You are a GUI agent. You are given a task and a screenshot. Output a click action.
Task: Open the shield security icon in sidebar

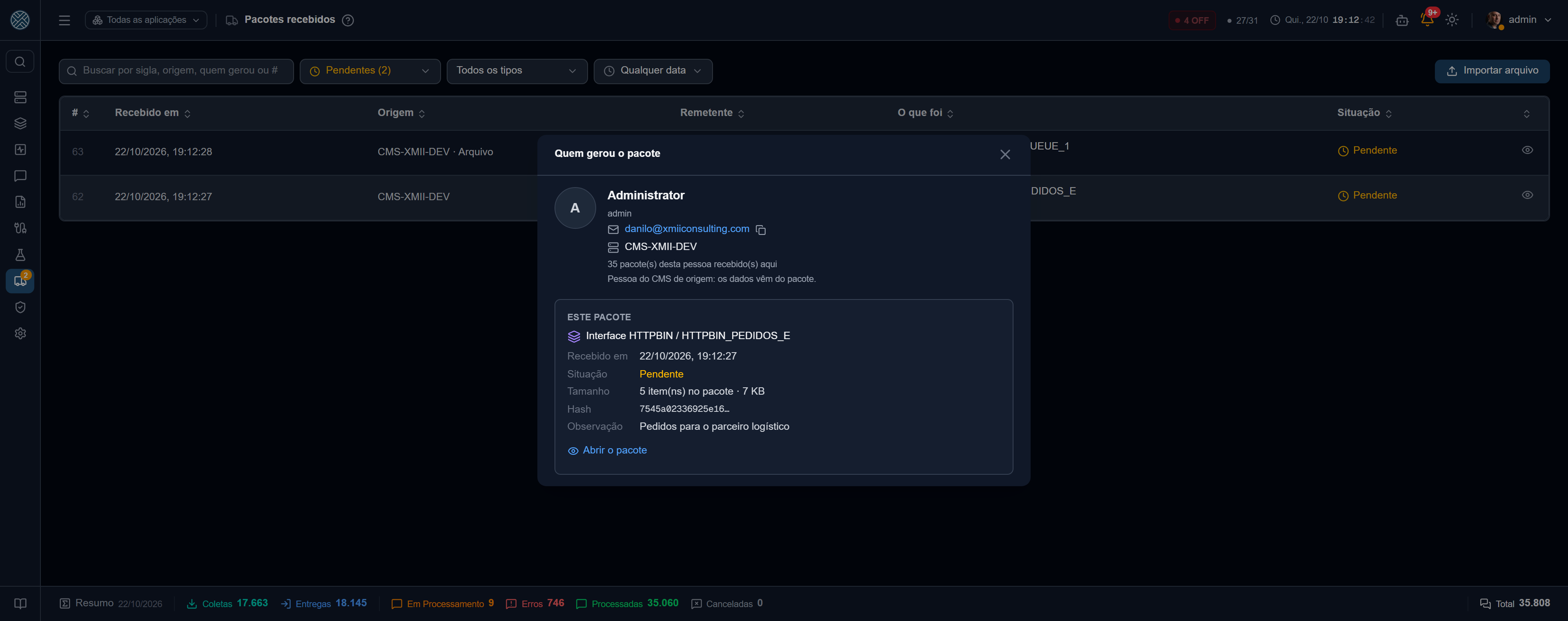pos(20,307)
